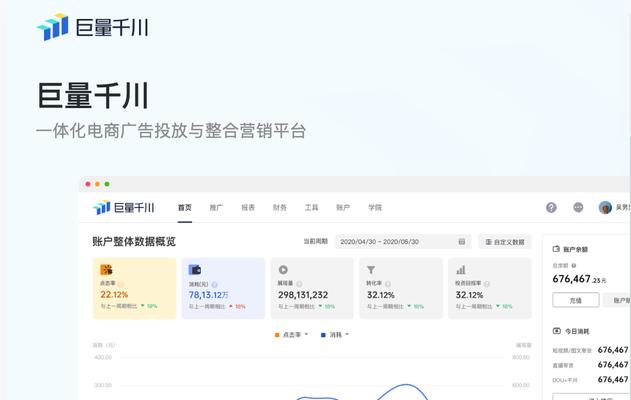Click the large 巨量千川 logo at the page top
631x400 pixels.
point(93,27)
